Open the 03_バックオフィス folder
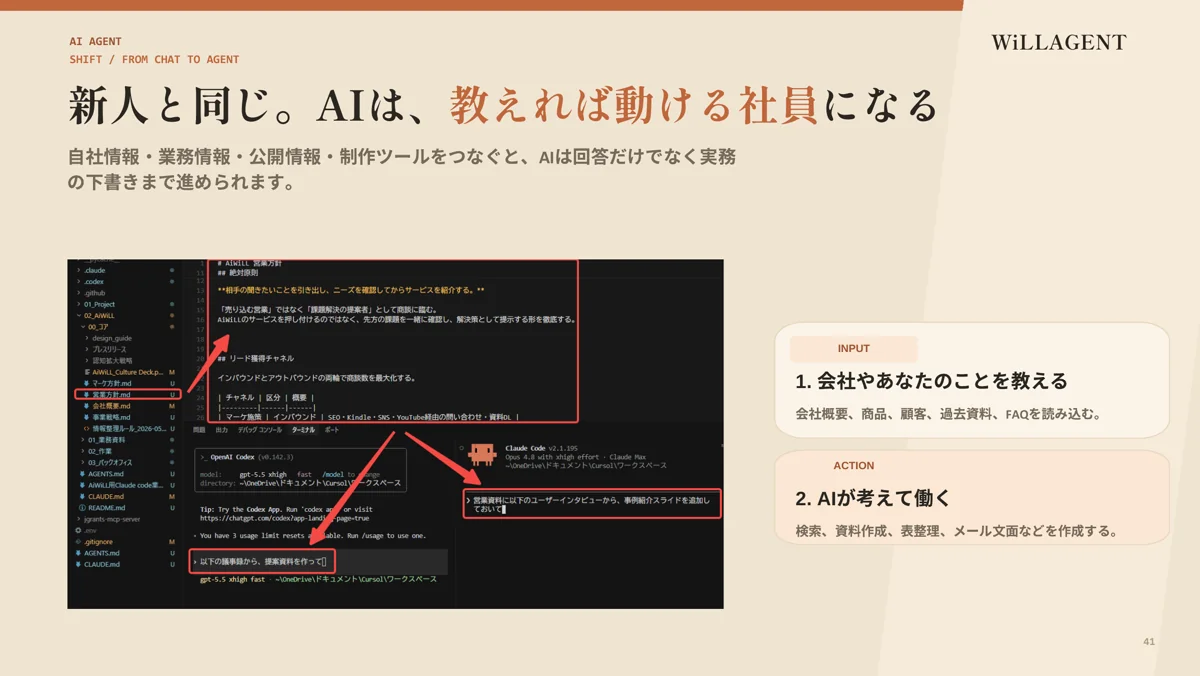The width and height of the screenshot is (1200, 676). 110,463
